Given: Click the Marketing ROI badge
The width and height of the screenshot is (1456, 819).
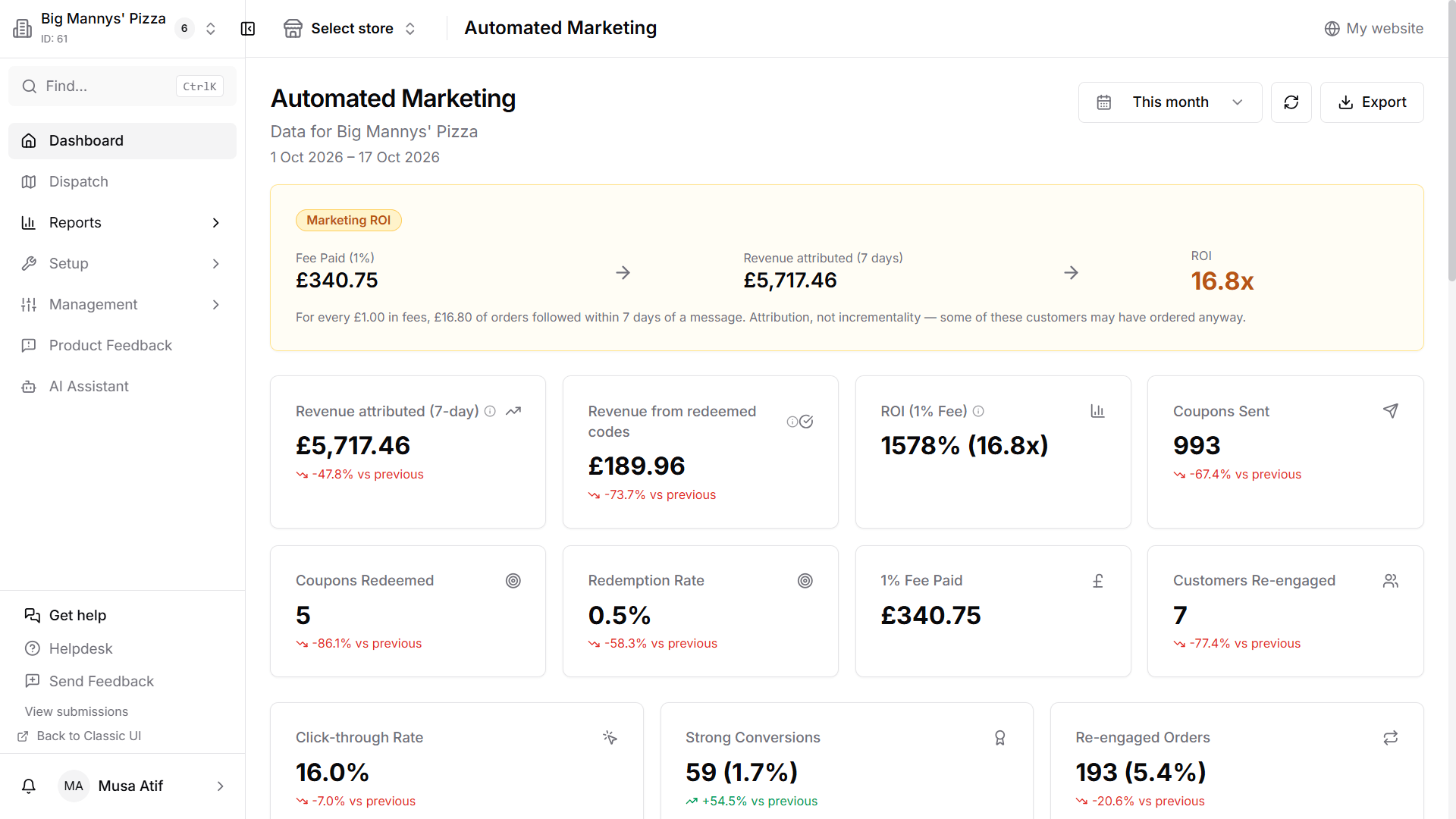Looking at the screenshot, I should [348, 221].
